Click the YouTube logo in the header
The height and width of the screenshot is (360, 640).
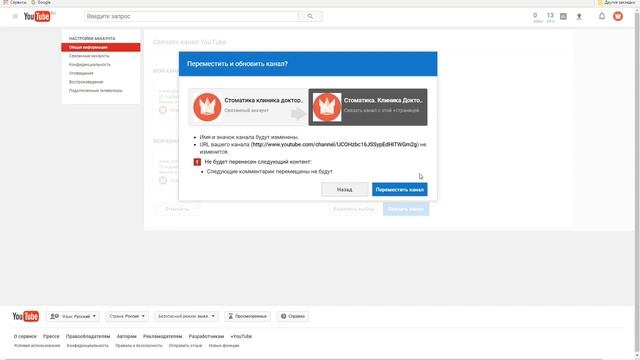click(38, 16)
